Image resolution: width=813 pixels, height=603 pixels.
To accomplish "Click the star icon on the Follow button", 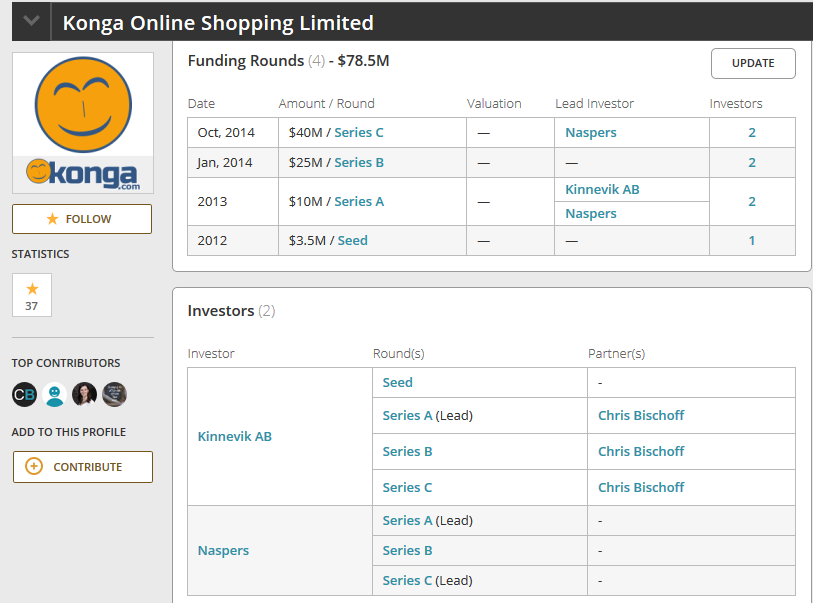I will coord(52,219).
